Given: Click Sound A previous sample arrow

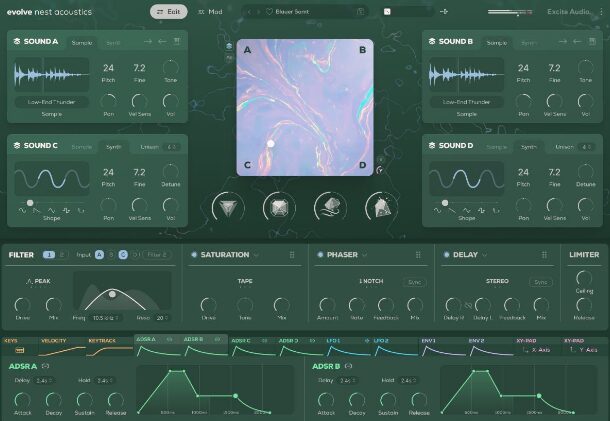Looking at the screenshot, I should [x=162, y=41].
